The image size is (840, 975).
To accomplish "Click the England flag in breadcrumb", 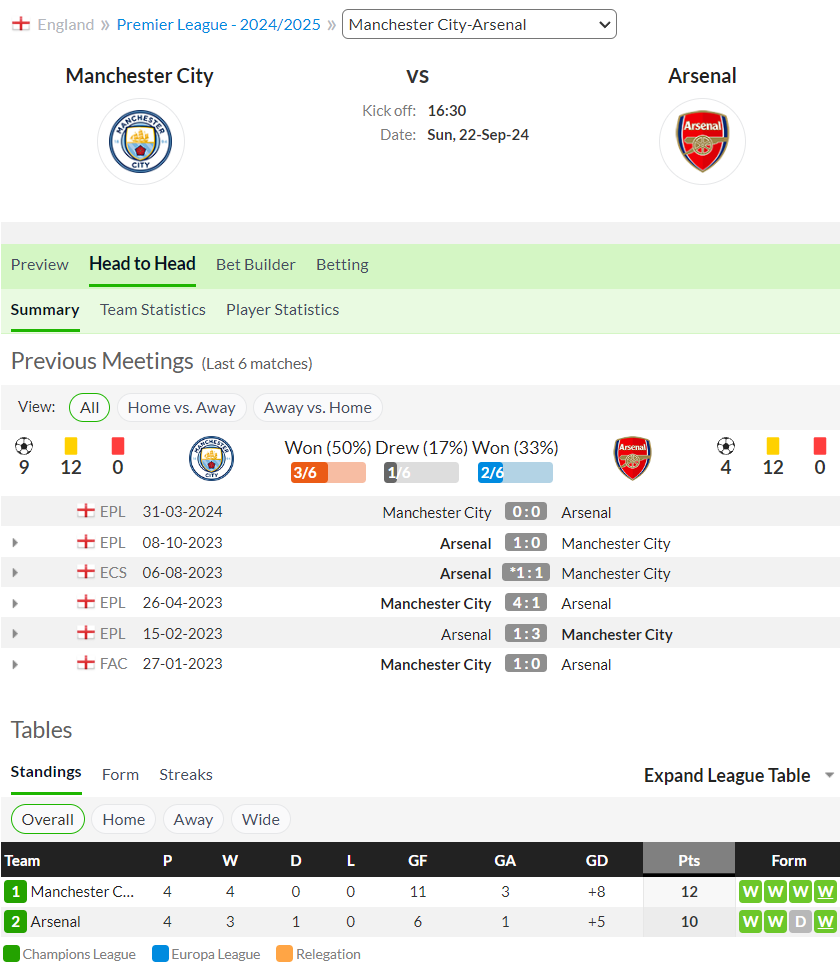I will [x=21, y=24].
